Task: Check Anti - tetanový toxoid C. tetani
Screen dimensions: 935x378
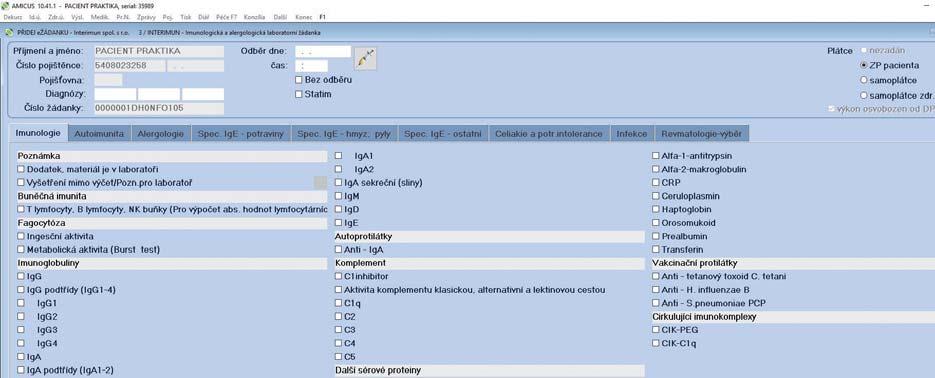Action: tap(656, 277)
